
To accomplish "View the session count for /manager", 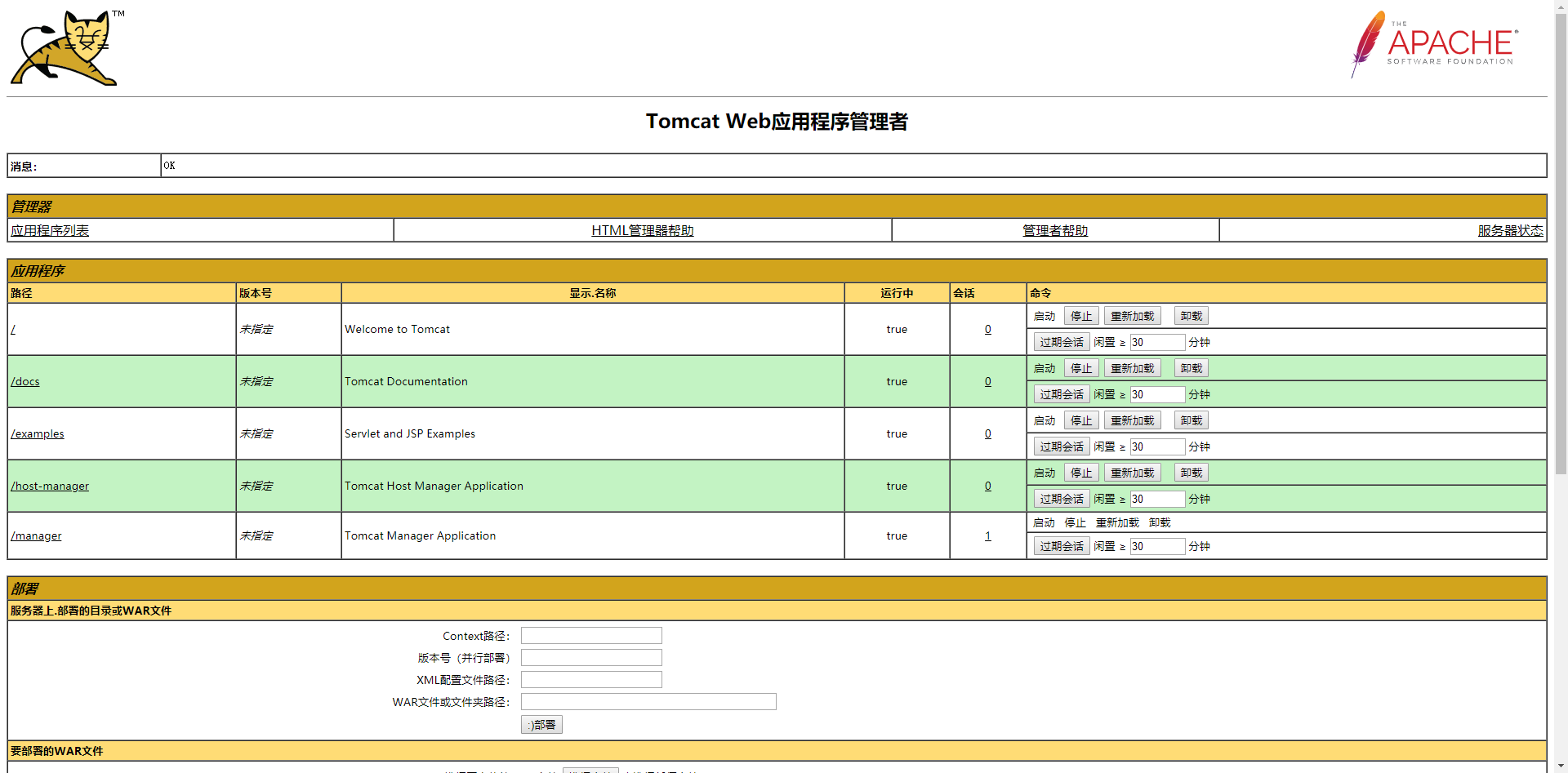I will coord(987,535).
